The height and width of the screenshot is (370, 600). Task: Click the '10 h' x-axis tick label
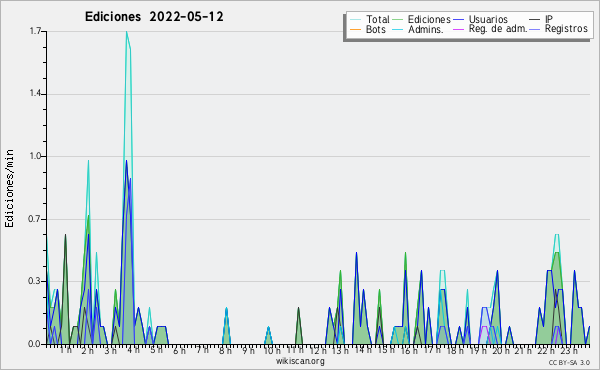pyautogui.click(x=272, y=350)
